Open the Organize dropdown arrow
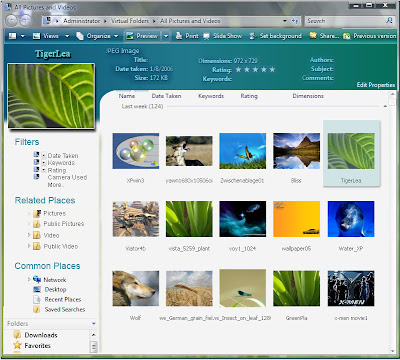 [x=116, y=36]
